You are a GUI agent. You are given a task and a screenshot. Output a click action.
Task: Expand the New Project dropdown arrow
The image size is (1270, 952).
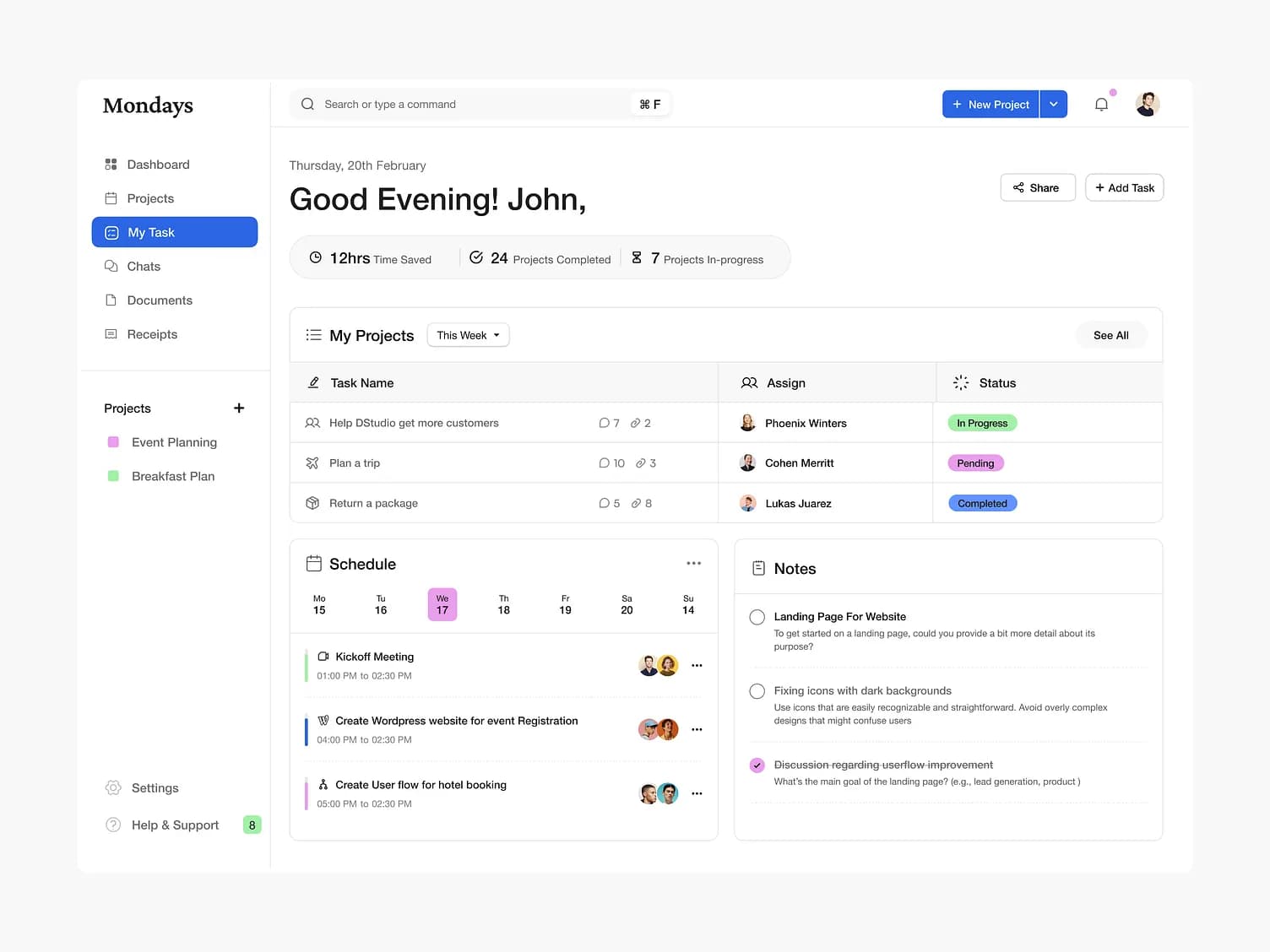coord(1053,103)
